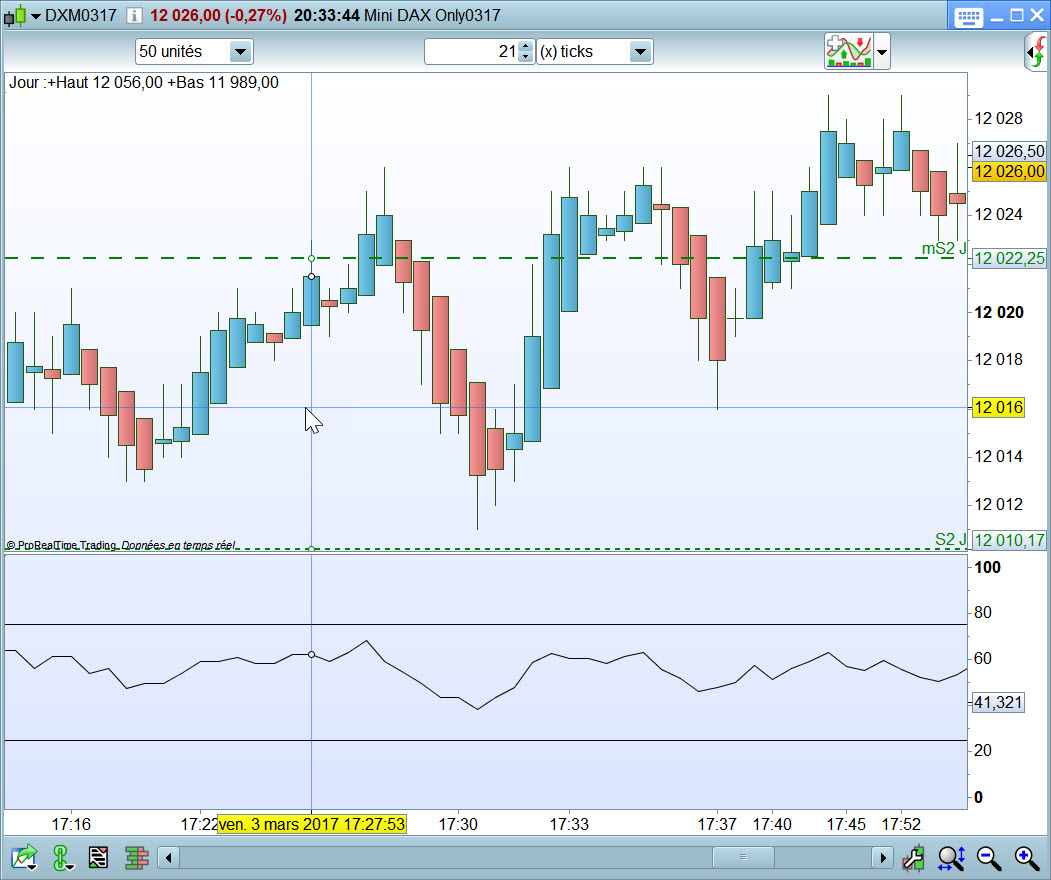Click the 'Mini DAX Only0317' instrument name

[432, 15]
